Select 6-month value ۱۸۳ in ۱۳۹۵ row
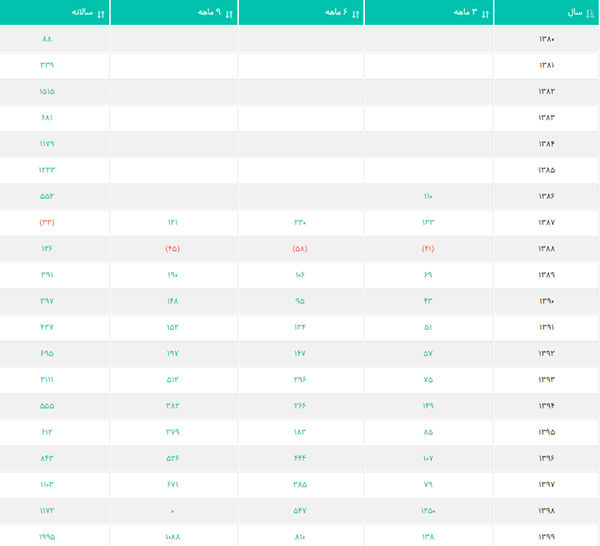The image size is (600, 546). tap(300, 432)
